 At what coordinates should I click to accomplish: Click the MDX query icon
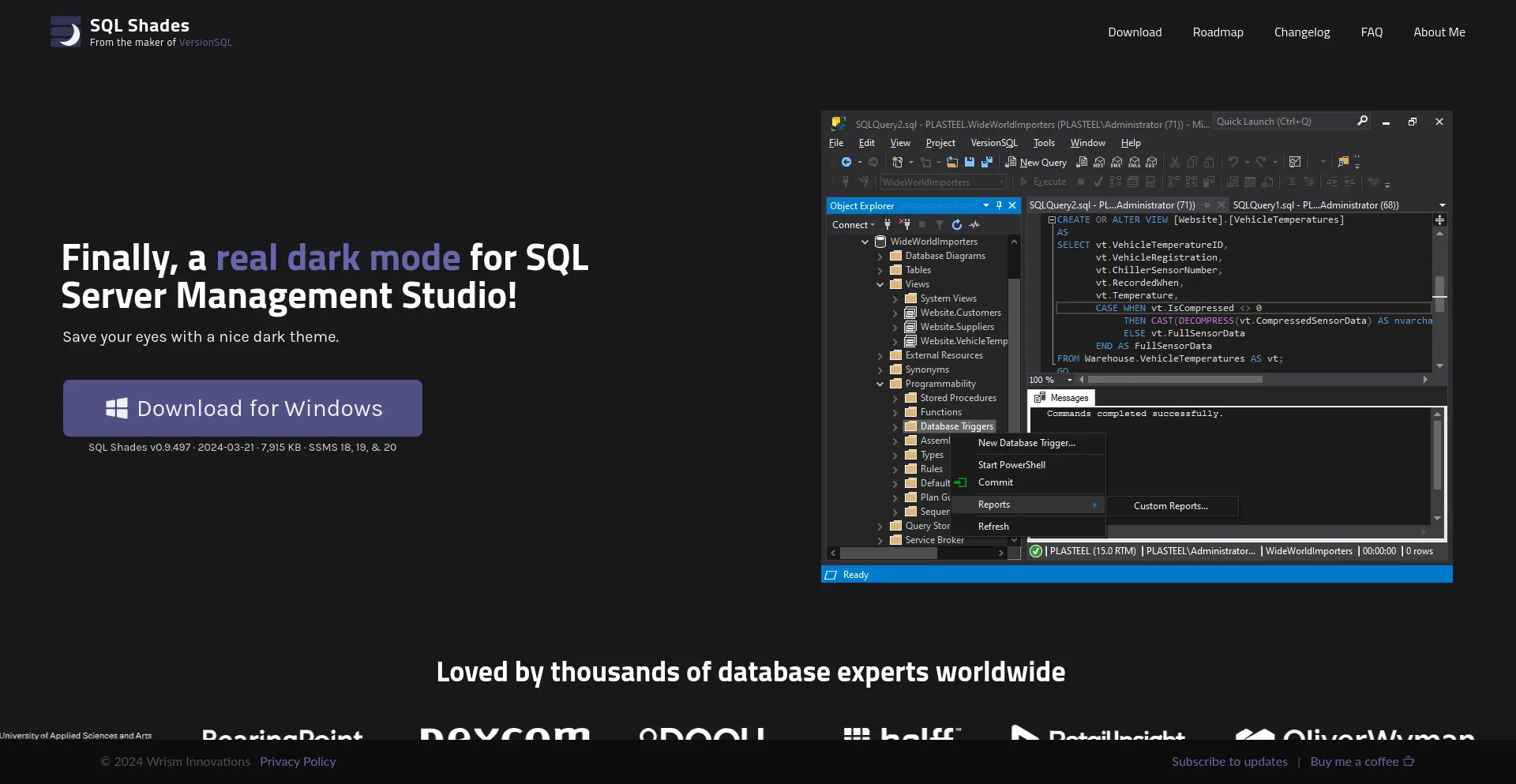coord(1099,162)
